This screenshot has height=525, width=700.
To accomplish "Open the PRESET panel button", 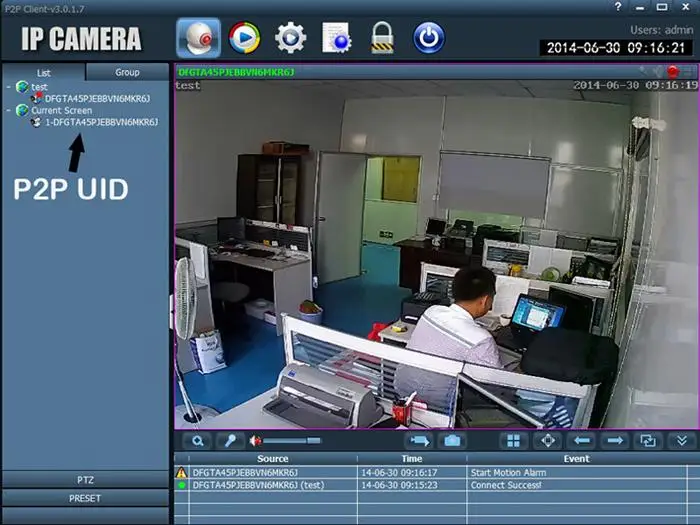I will pos(85,498).
